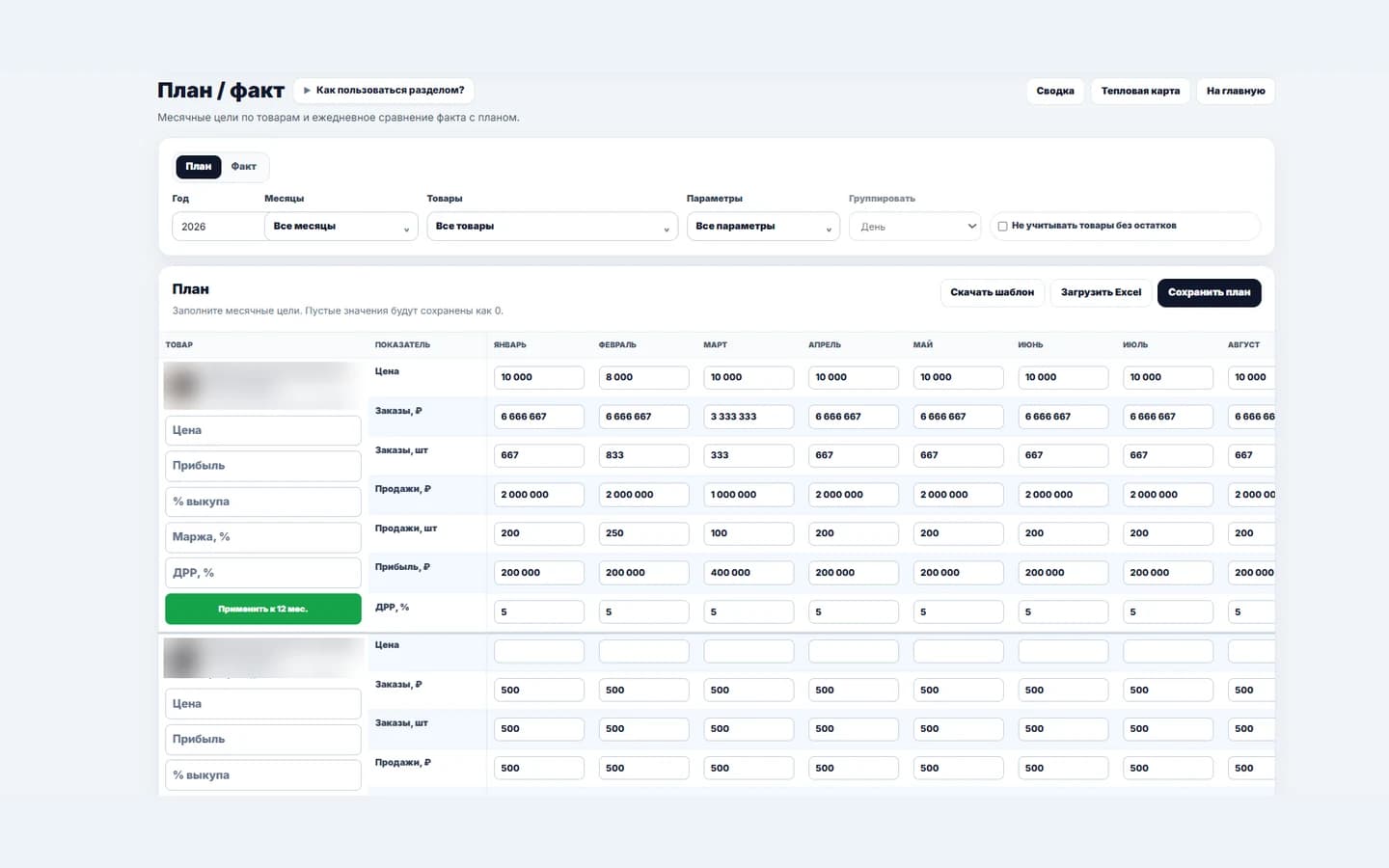Click the Год field showing 2026
This screenshot has width=1389, height=868.
pos(218,227)
